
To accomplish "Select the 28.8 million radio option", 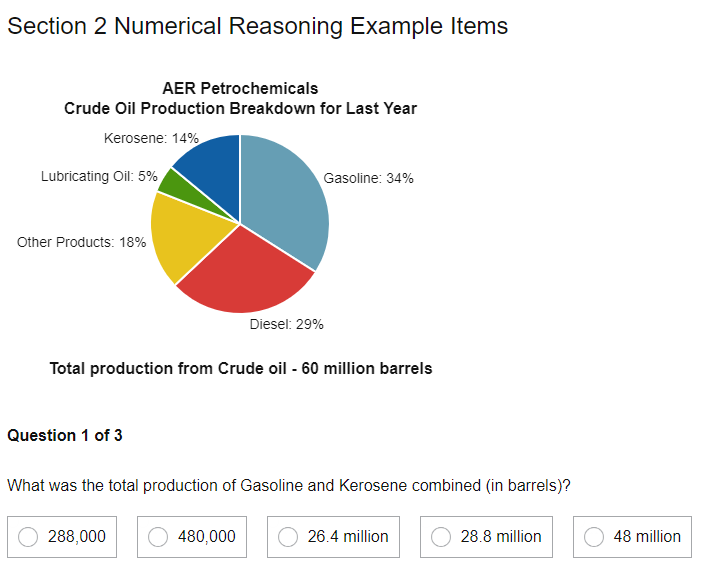I will click(x=442, y=537).
